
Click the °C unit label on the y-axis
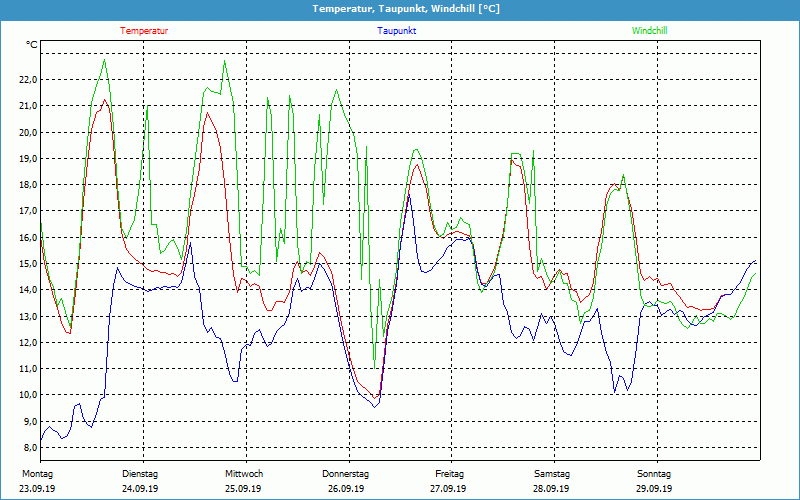32,45
